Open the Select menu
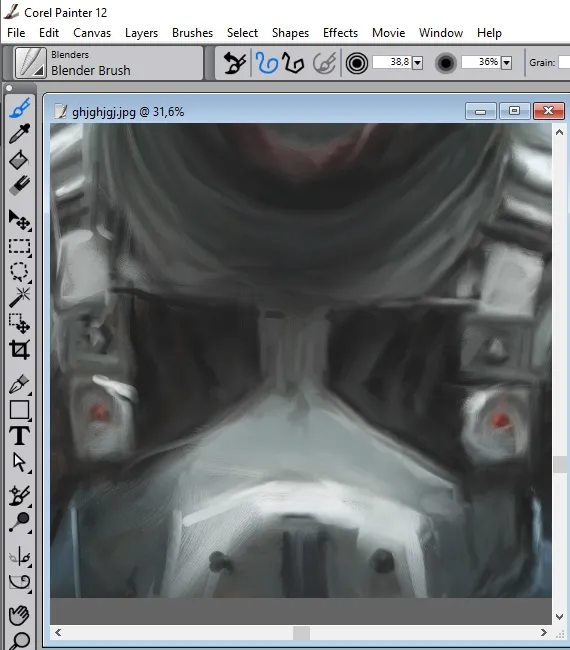 [x=242, y=33]
